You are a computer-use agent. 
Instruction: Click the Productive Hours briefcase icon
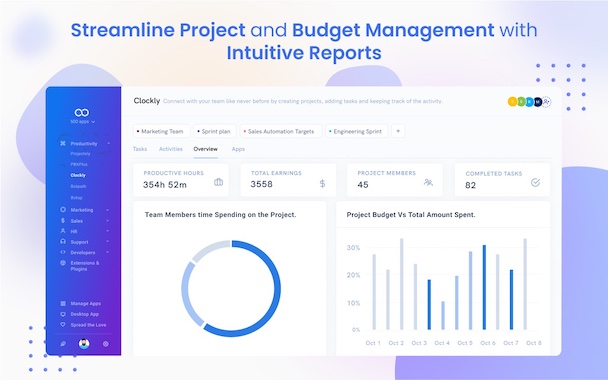click(x=218, y=182)
